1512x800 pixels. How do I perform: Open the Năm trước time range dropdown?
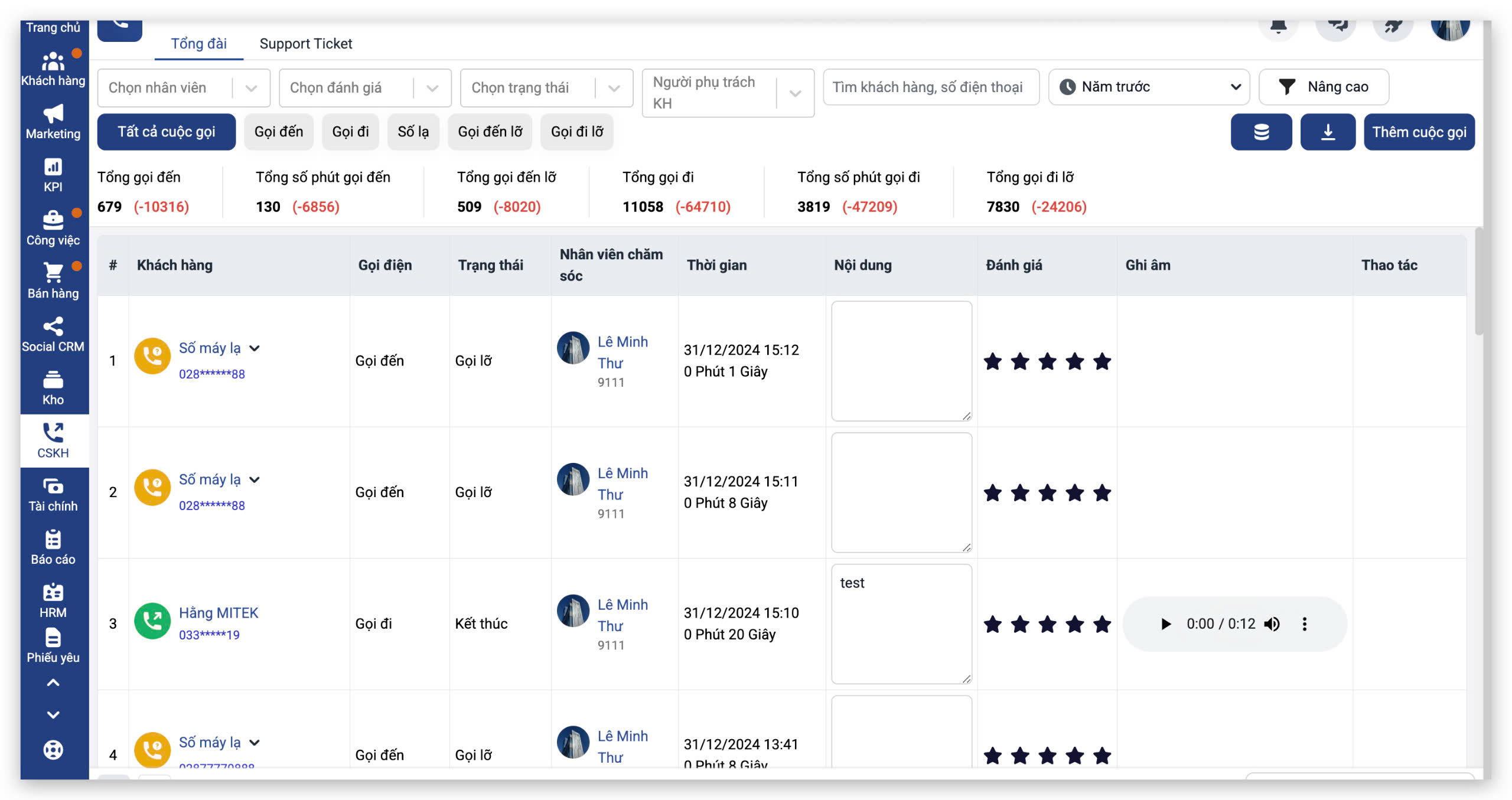click(1149, 87)
